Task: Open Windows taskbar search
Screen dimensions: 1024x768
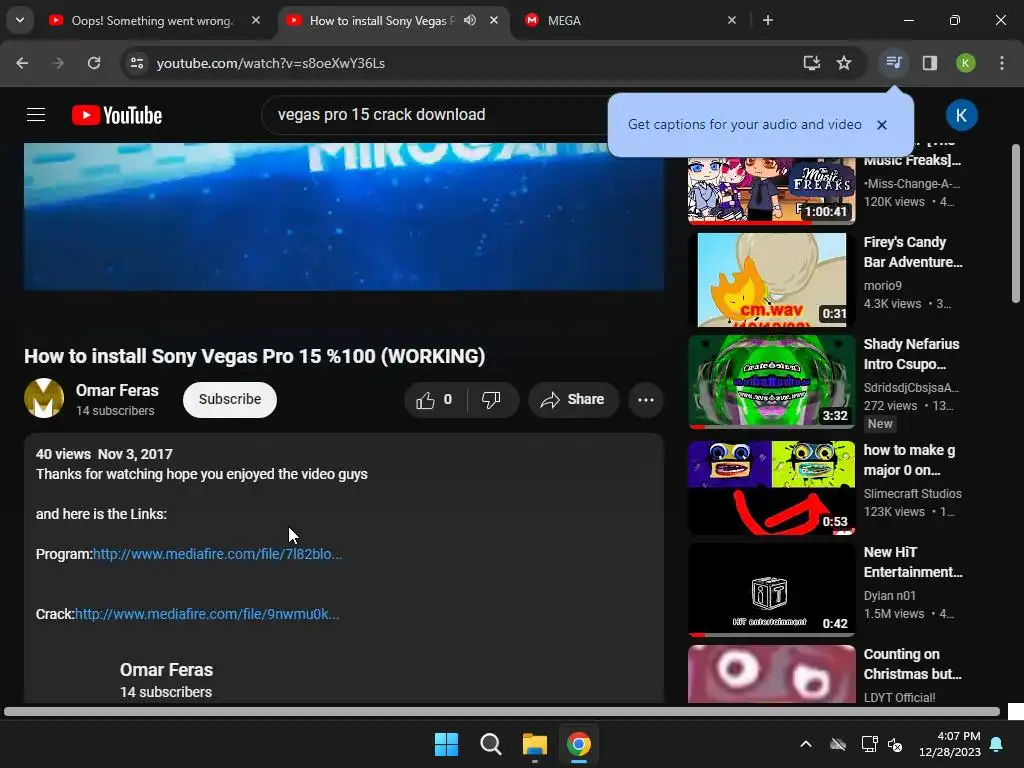Action: (x=490, y=744)
